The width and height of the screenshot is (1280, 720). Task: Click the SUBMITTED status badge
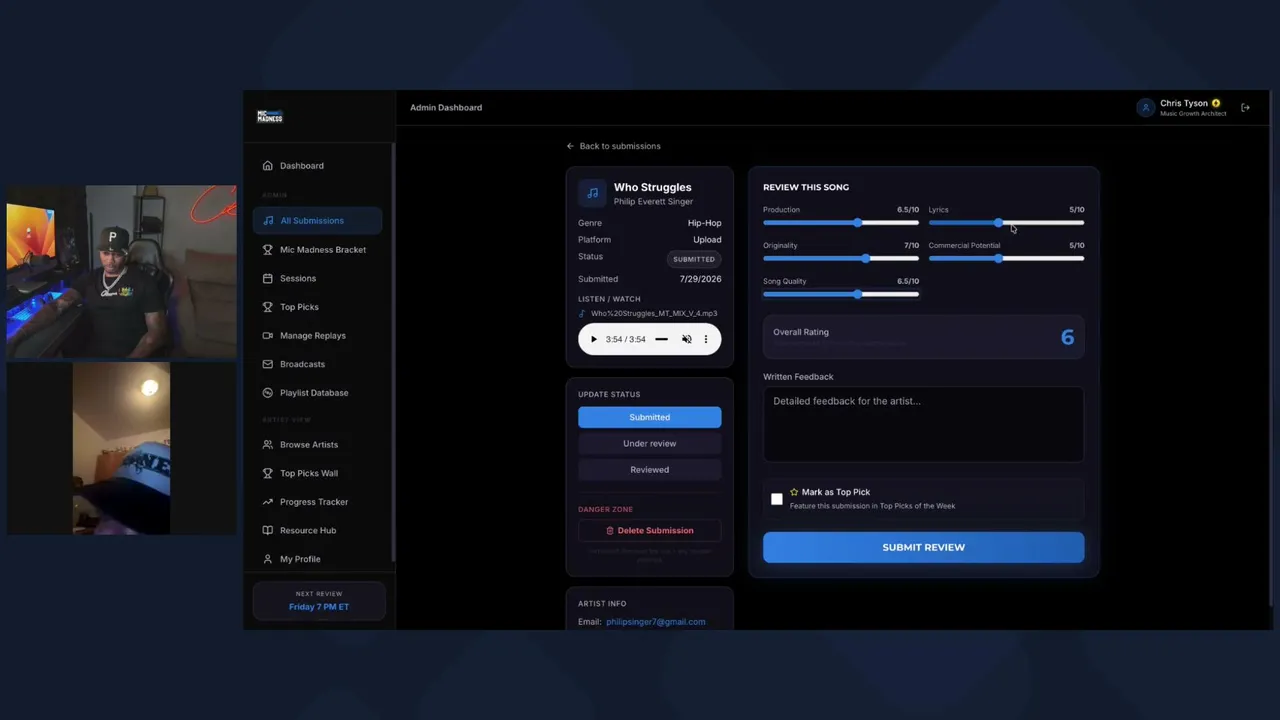694,259
